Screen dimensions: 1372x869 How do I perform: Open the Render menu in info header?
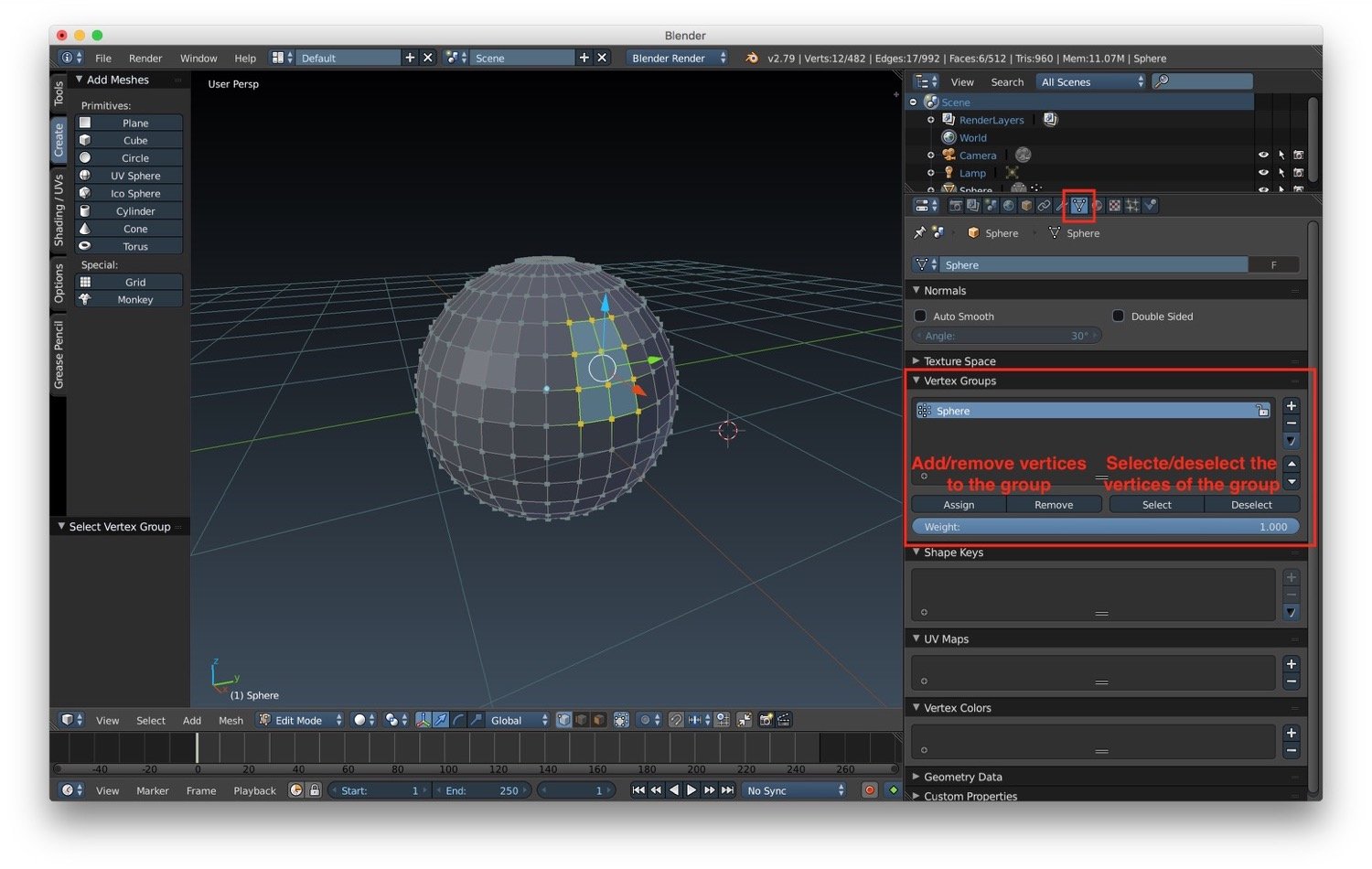pos(145,58)
